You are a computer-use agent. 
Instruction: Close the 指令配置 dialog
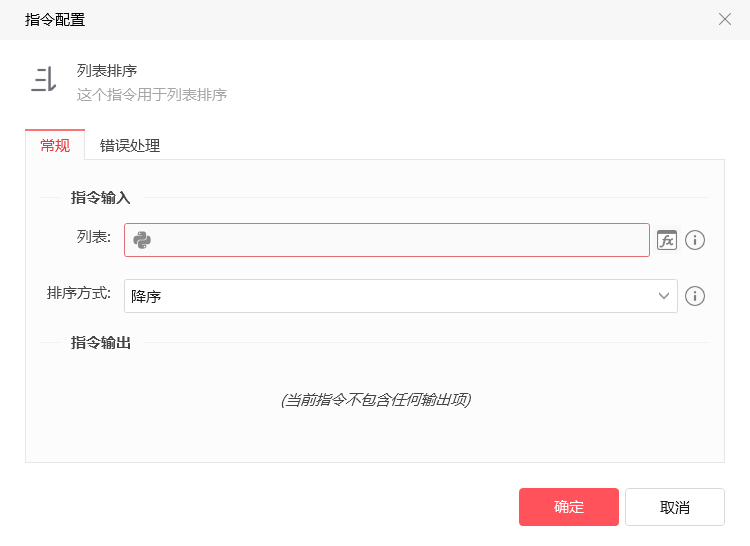tap(725, 19)
